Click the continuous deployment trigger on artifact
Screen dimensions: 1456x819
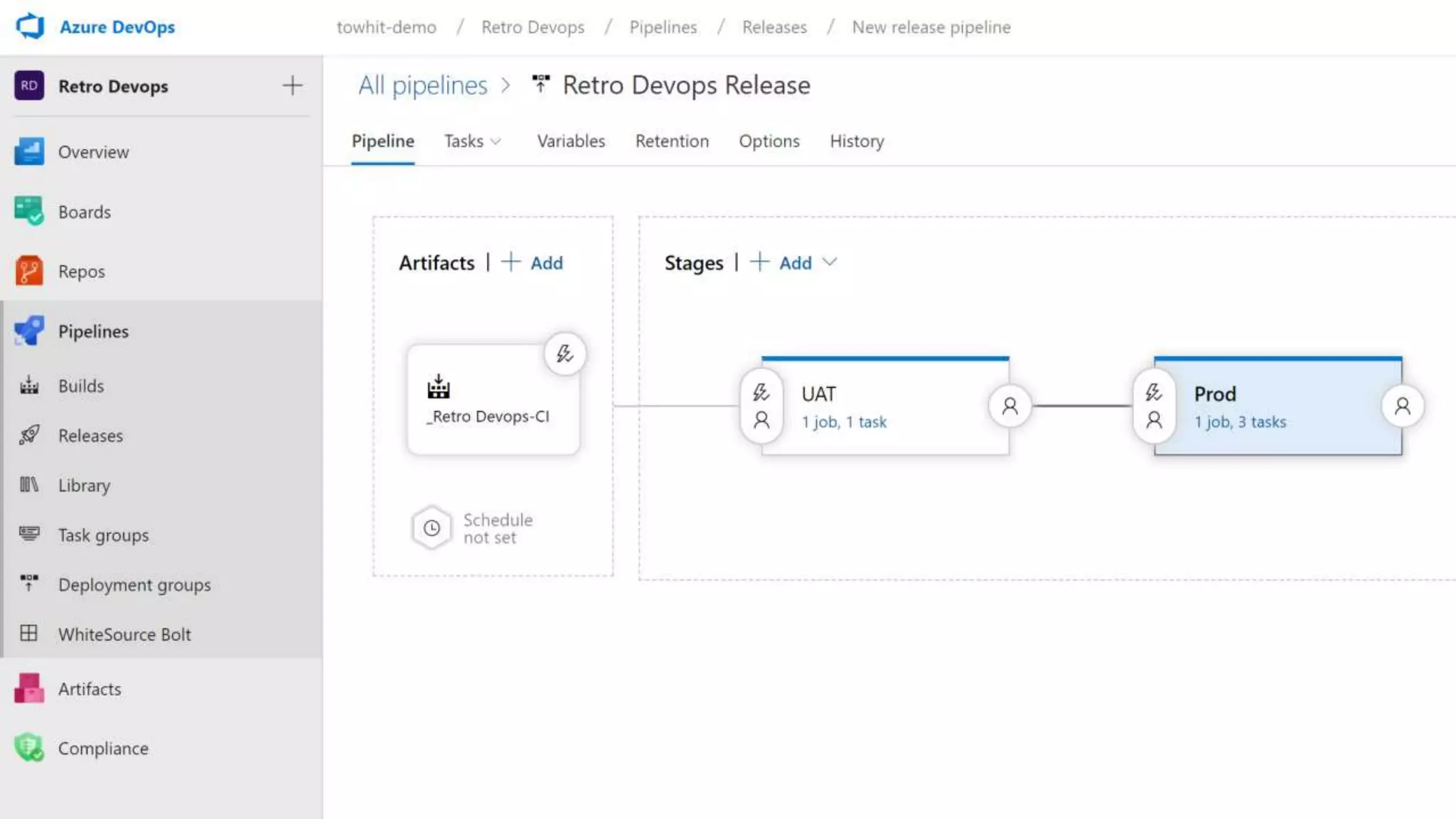click(564, 353)
